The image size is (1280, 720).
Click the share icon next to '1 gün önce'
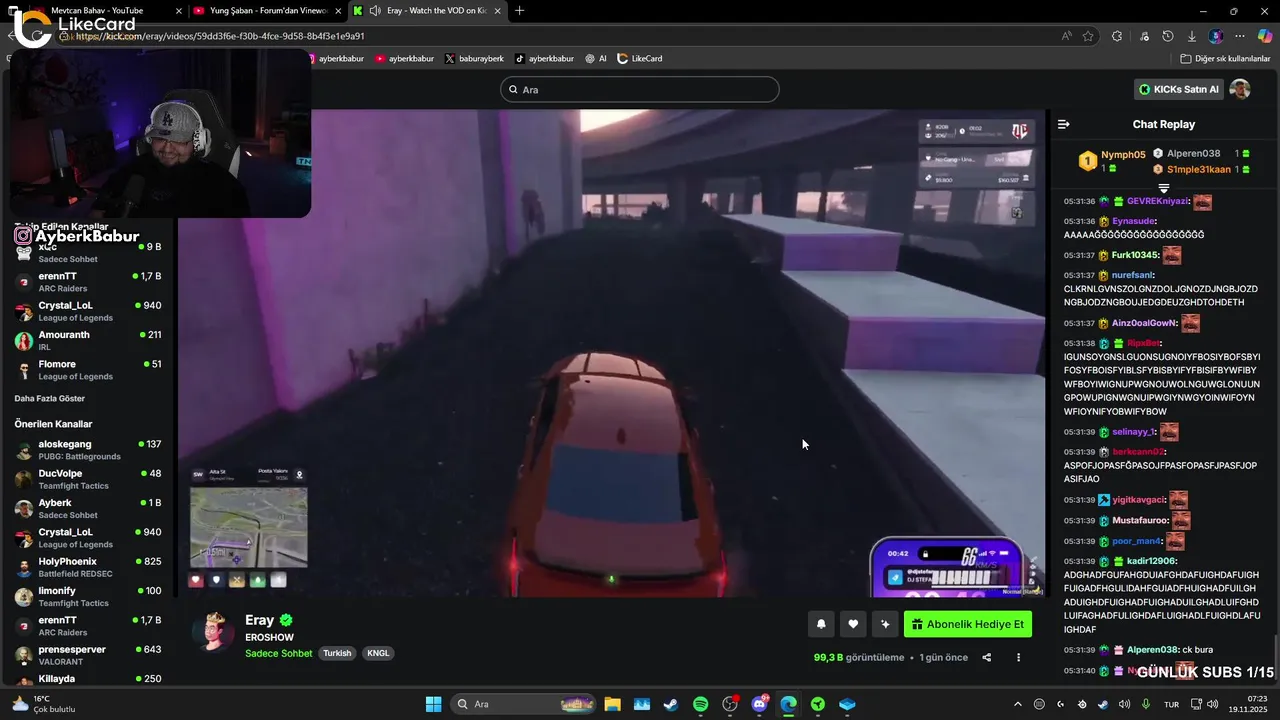(x=987, y=657)
